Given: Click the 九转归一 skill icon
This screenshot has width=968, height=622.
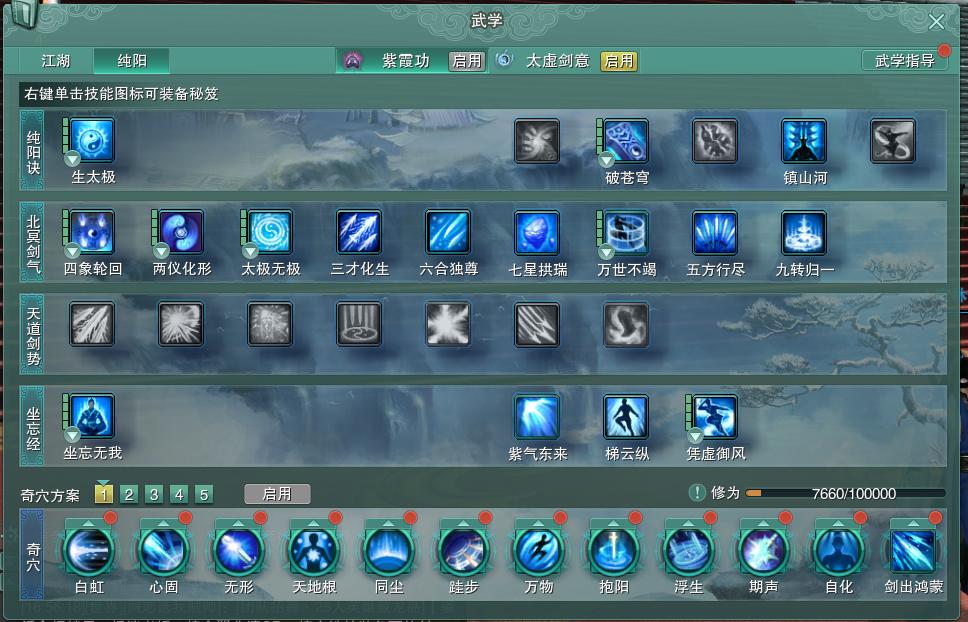Looking at the screenshot, I should point(803,233).
